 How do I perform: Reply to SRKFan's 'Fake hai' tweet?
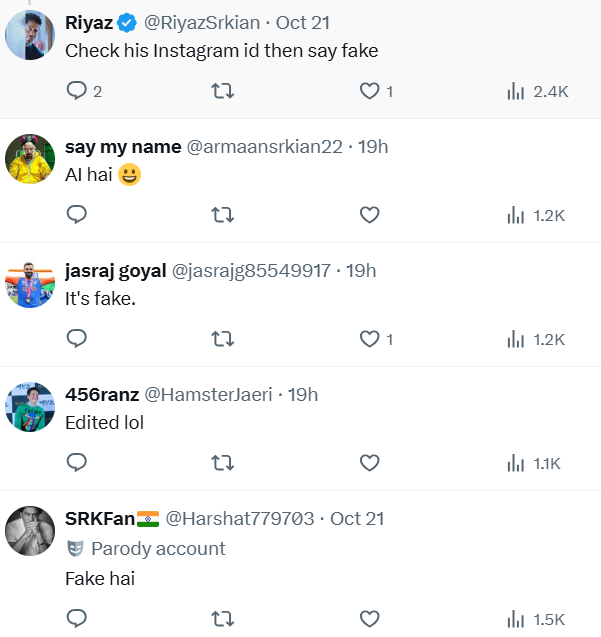pyautogui.click(x=77, y=618)
